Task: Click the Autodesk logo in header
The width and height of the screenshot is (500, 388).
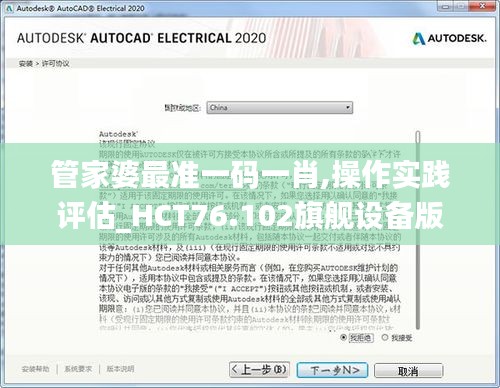Action: 449,38
